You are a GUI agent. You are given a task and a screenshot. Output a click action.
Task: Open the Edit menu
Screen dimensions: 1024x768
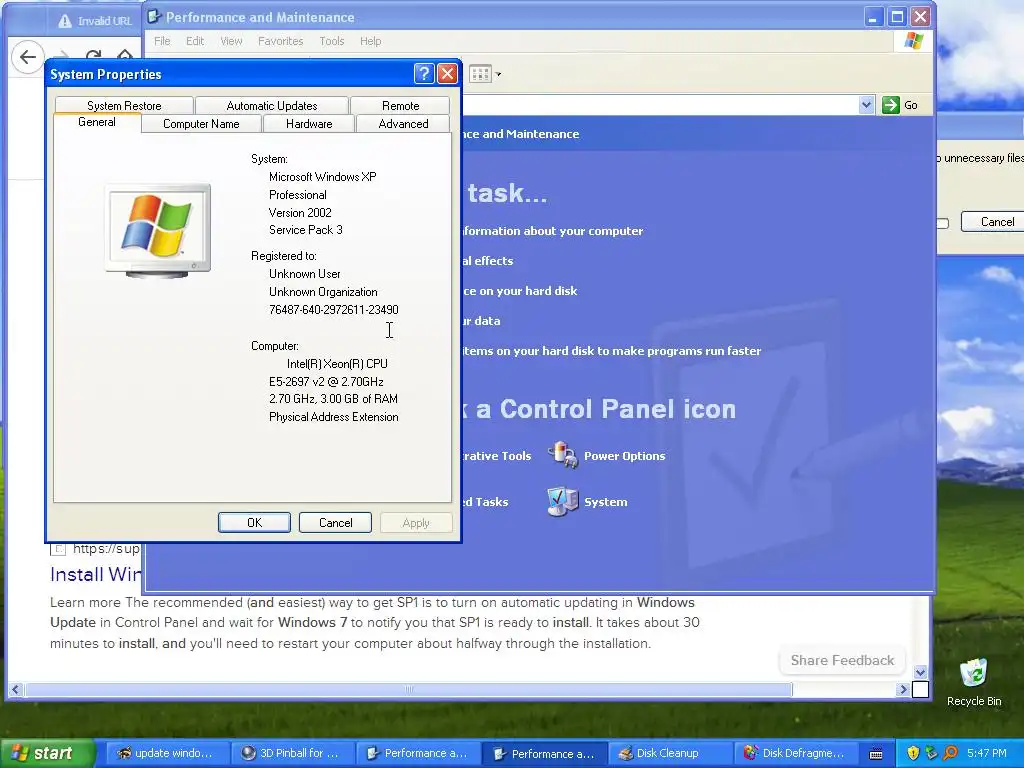coord(195,41)
